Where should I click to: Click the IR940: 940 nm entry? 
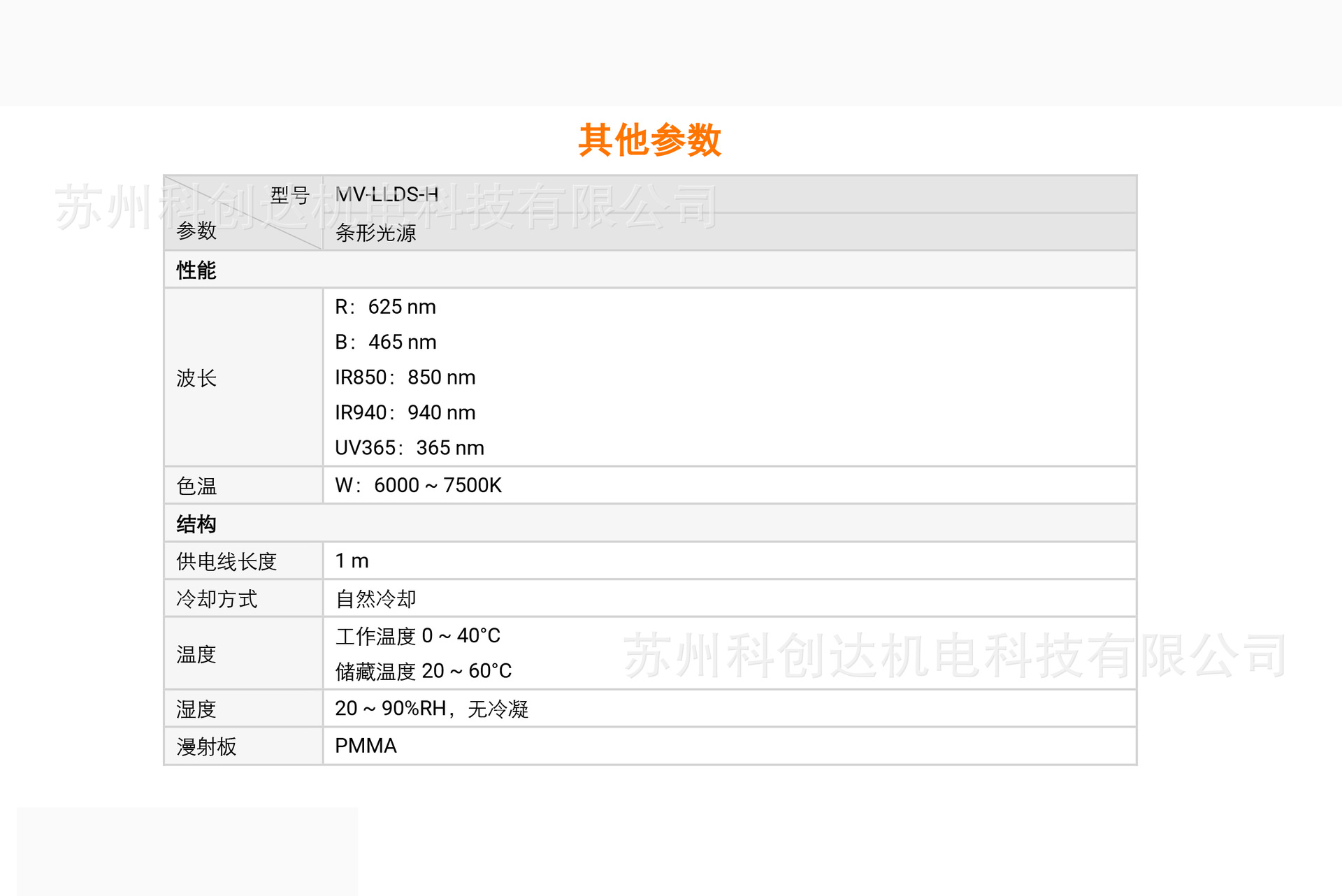[405, 412]
